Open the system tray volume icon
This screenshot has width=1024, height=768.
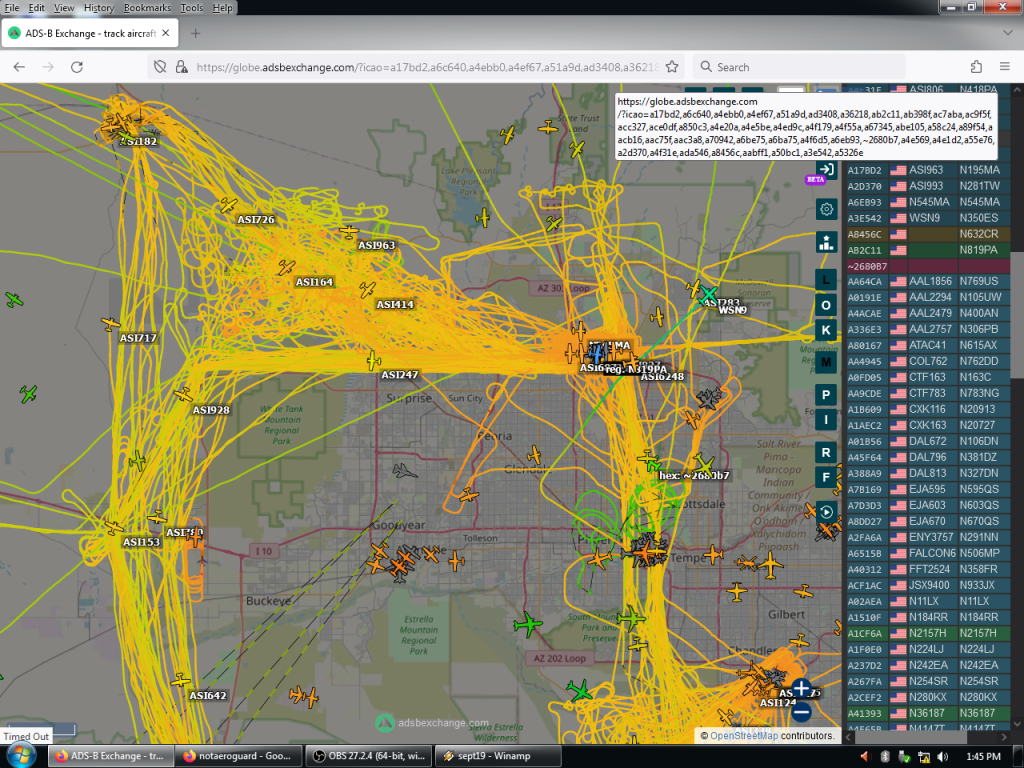[943, 756]
